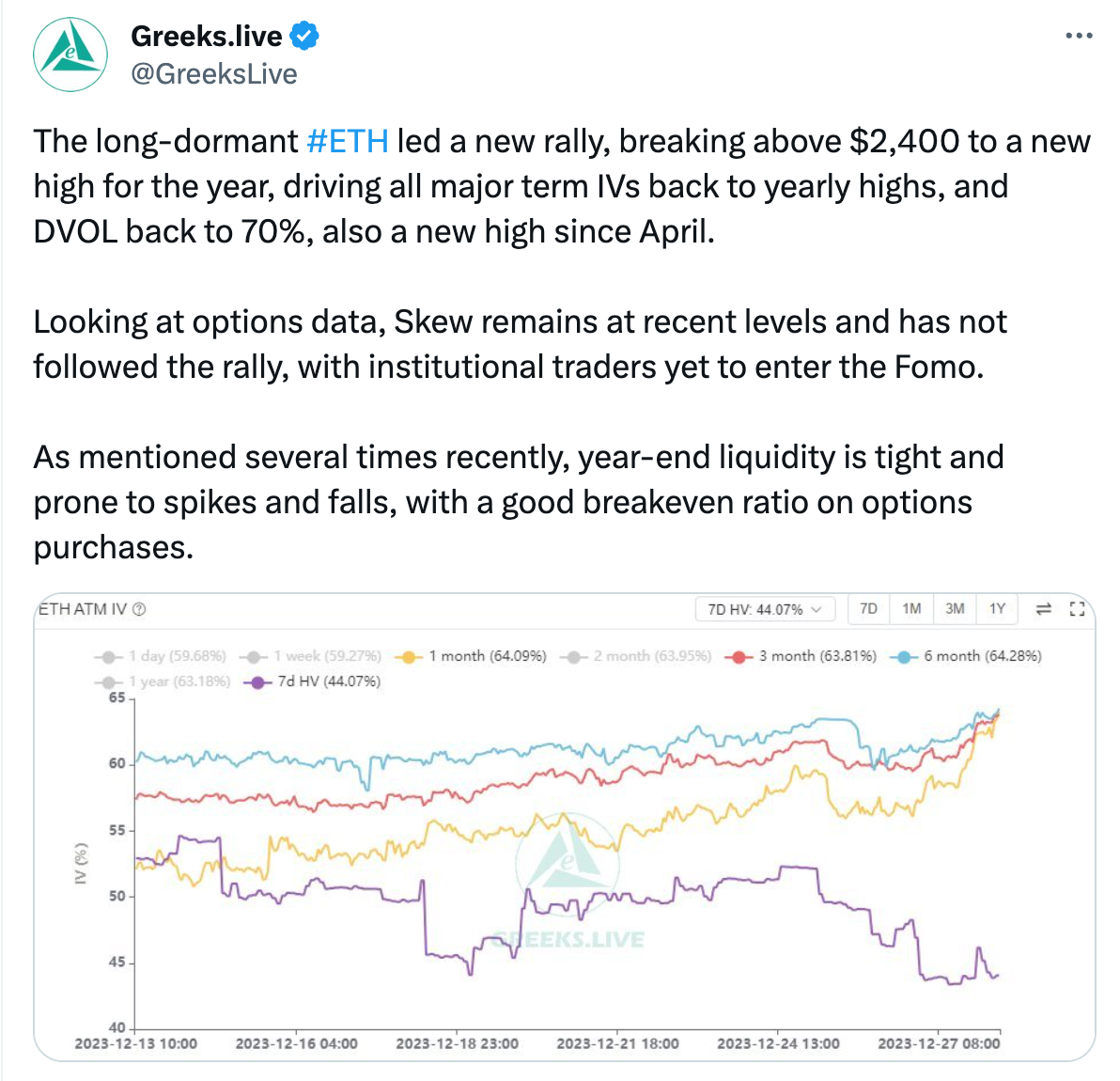The height and width of the screenshot is (1081, 1120).
Task: Toggle the 7d HV purple series
Action: tap(311, 681)
